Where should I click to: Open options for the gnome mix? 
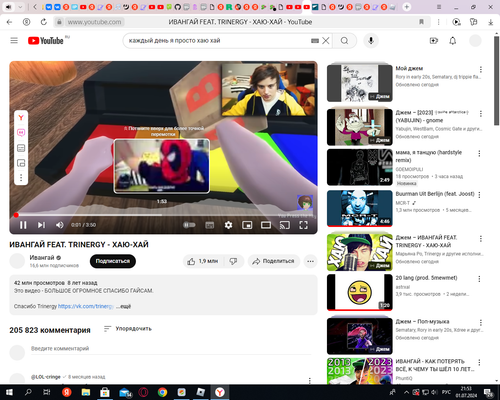pos(481,114)
